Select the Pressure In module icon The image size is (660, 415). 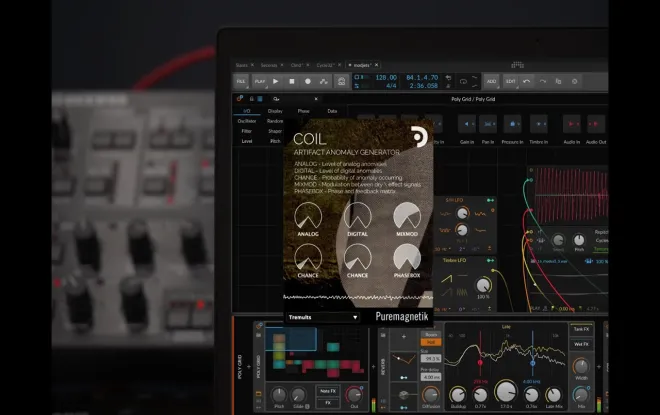[x=513, y=124]
